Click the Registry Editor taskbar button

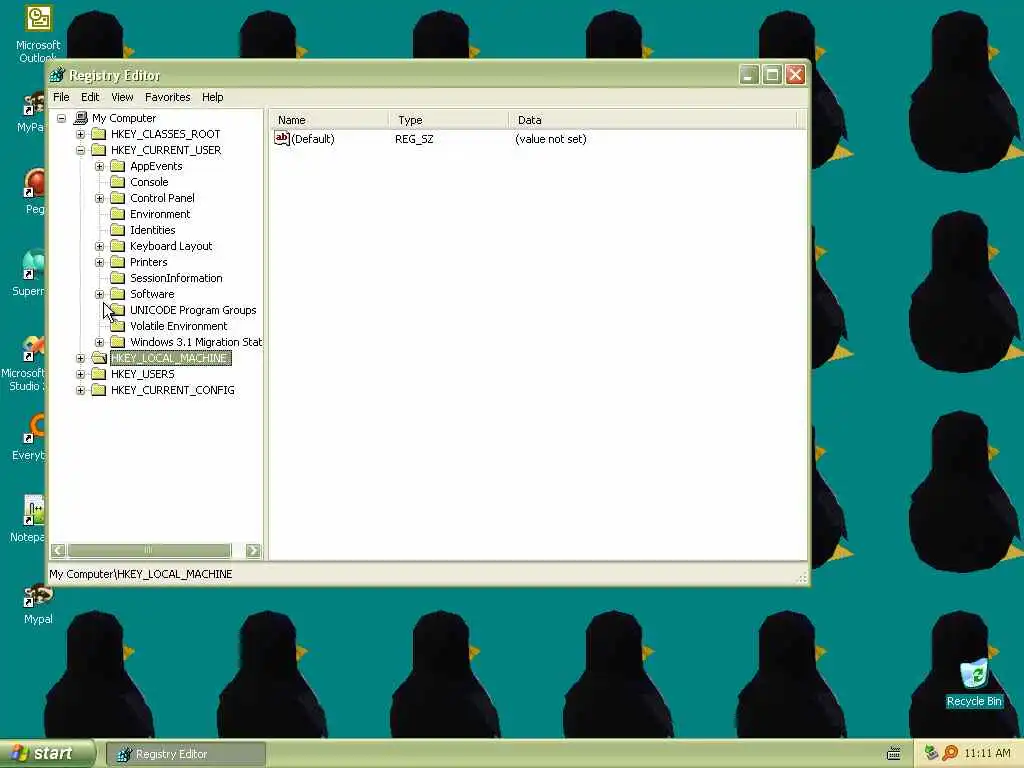pos(185,754)
